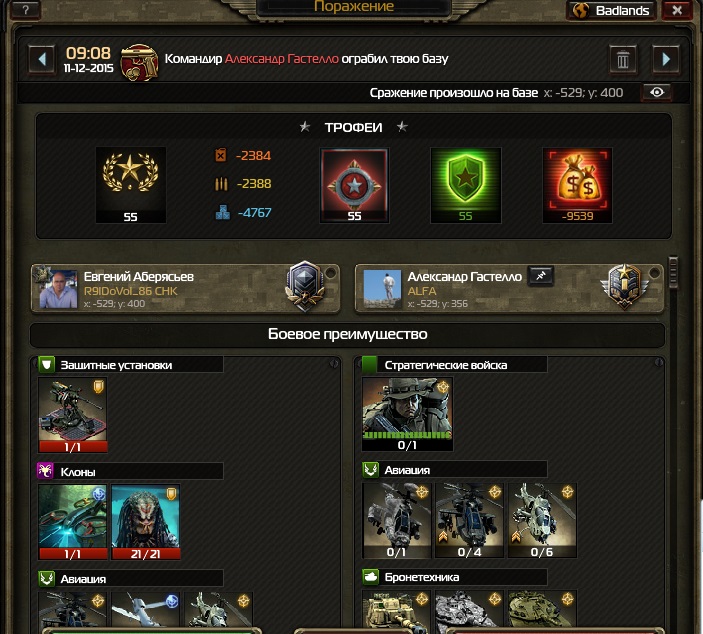The width and height of the screenshot is (703, 634).
Task: Click the green shield trophy icon
Action: click(x=465, y=185)
